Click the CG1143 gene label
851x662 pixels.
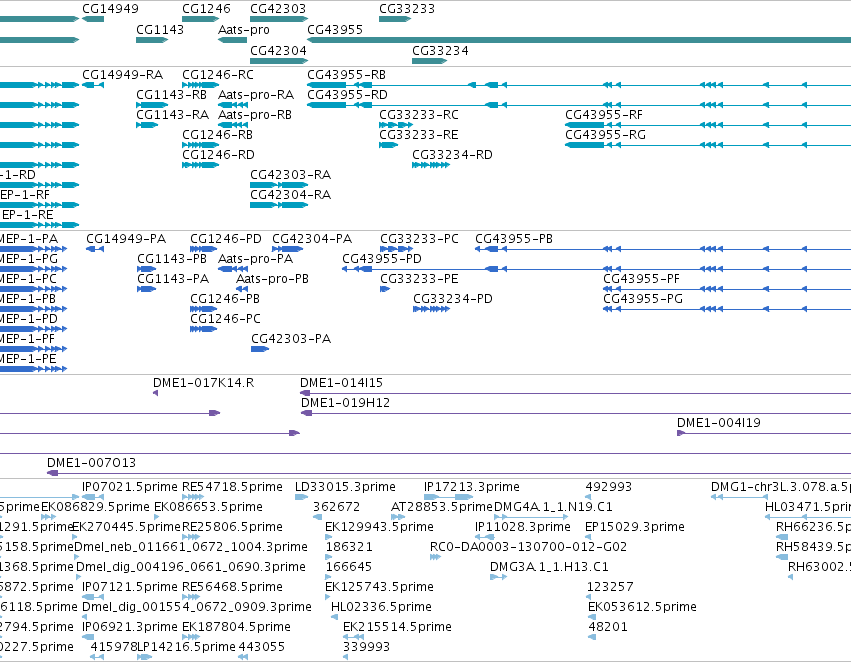click(160, 29)
